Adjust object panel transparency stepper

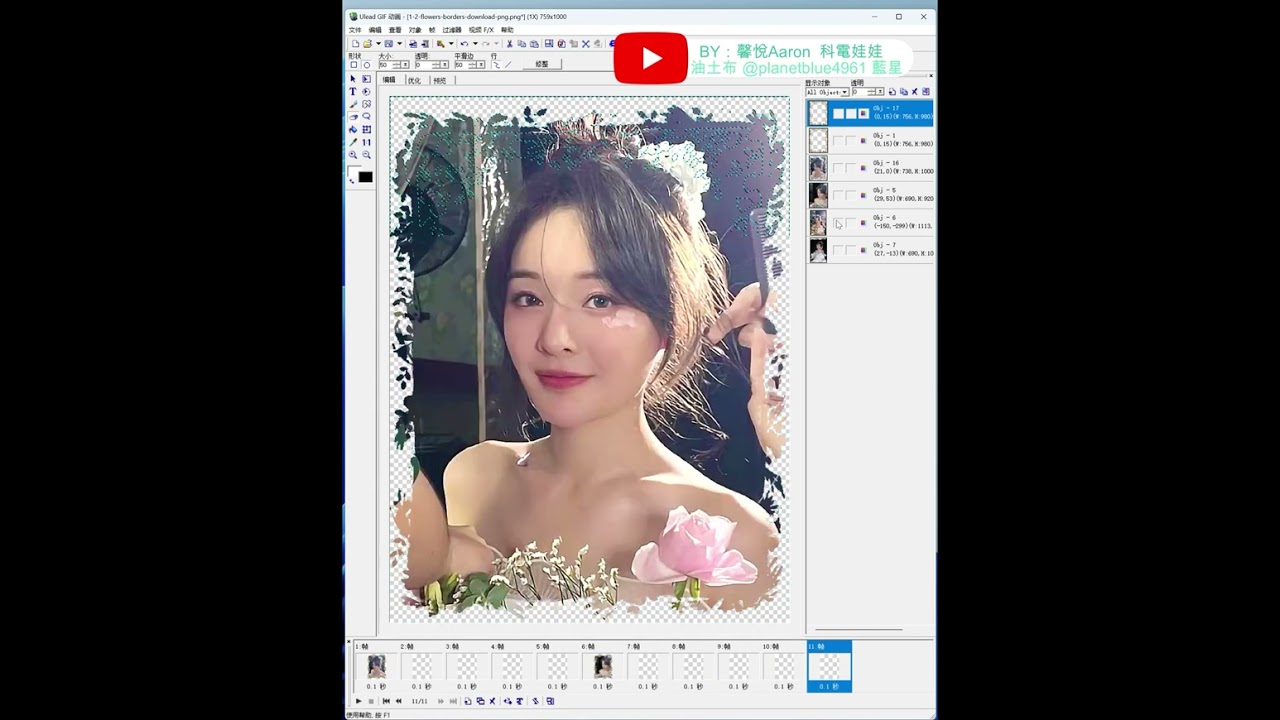(x=870, y=92)
